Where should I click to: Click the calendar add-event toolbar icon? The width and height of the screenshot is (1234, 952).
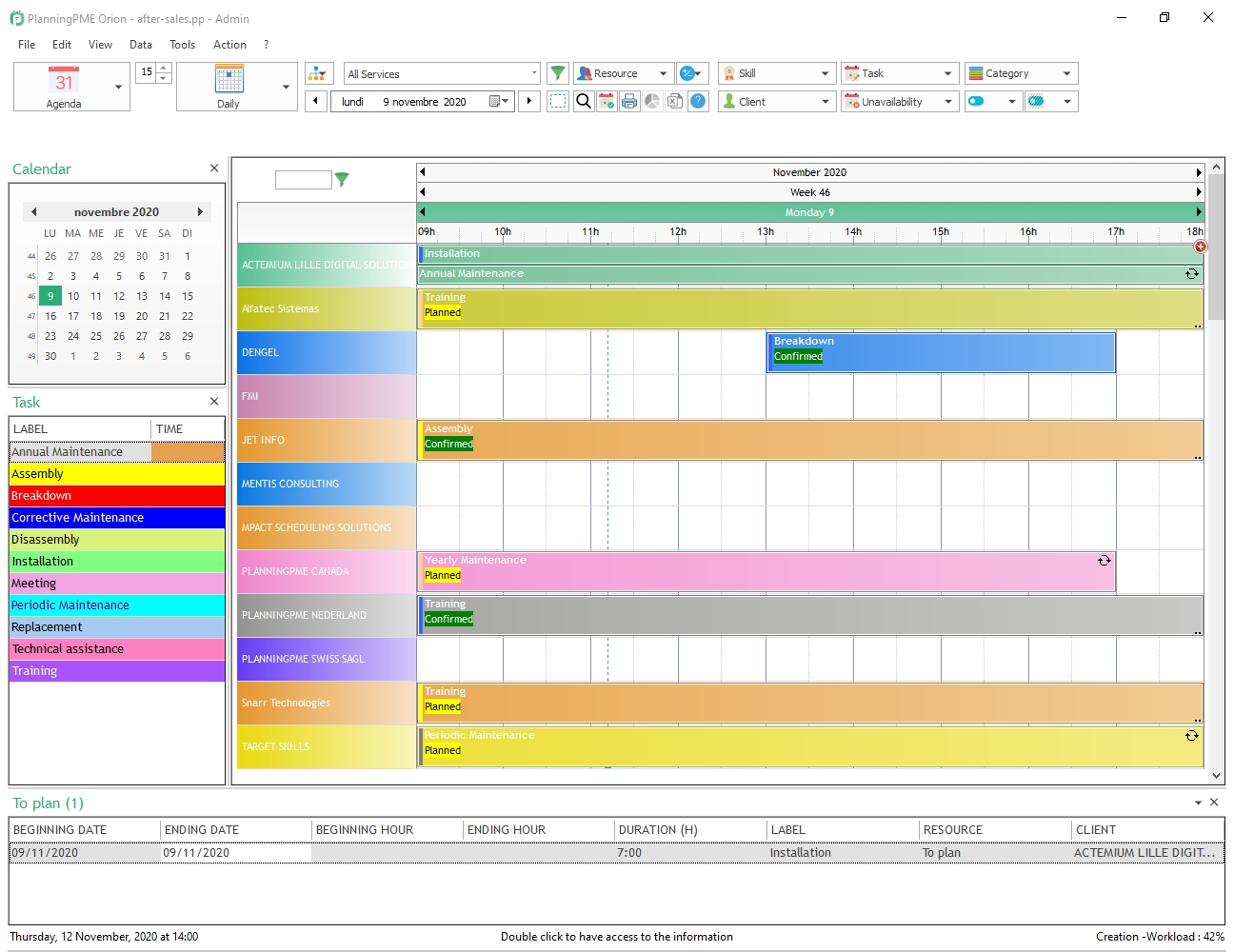[x=607, y=101]
